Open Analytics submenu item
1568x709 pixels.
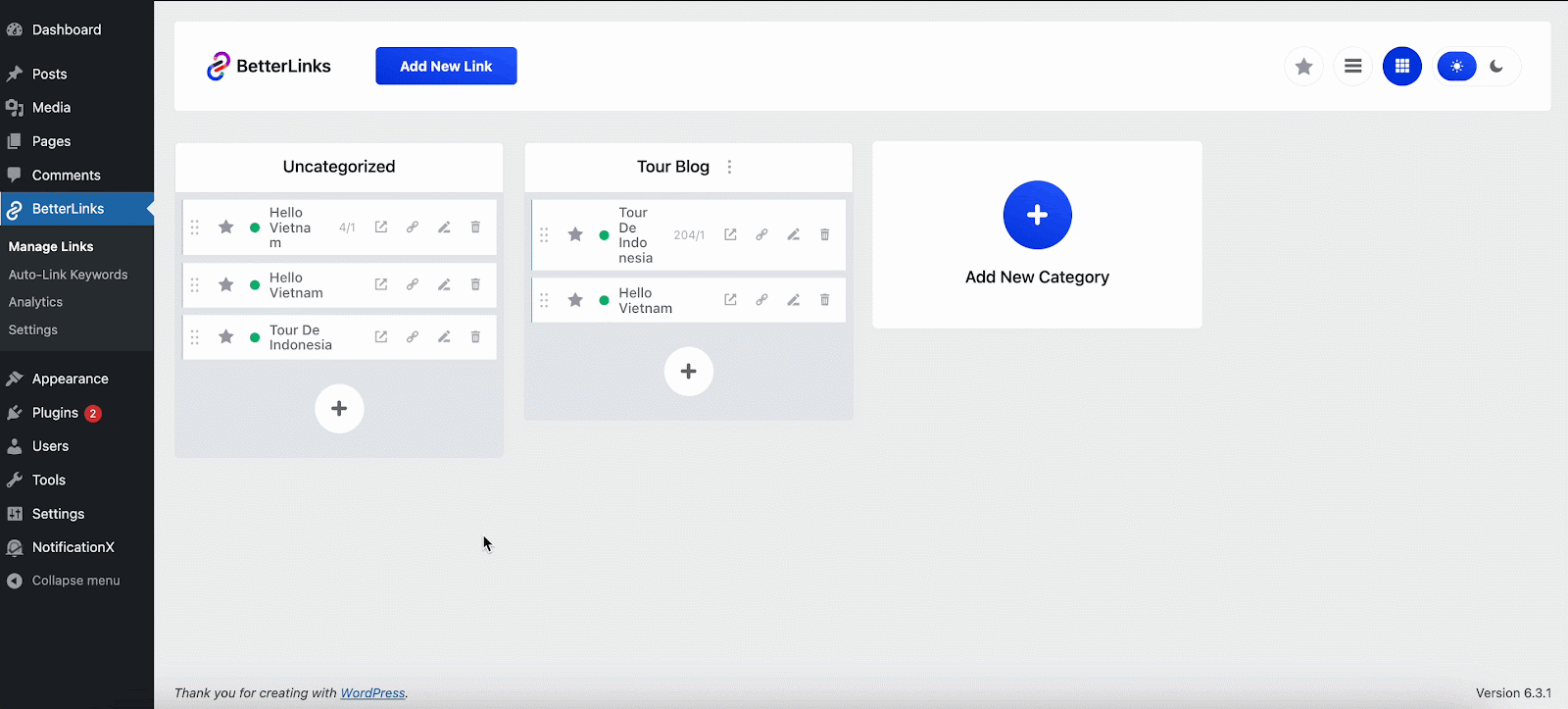tap(35, 302)
